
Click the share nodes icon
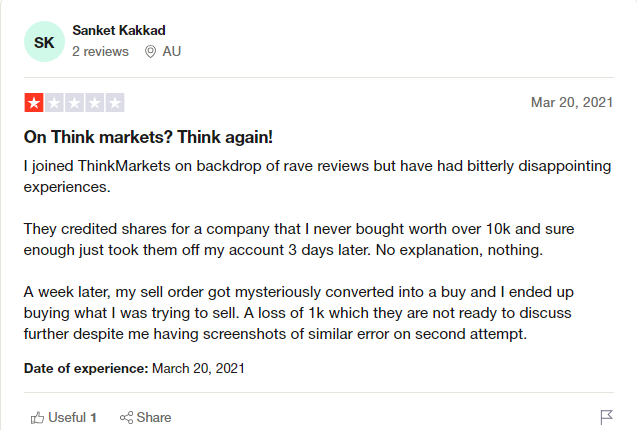[x=126, y=418]
